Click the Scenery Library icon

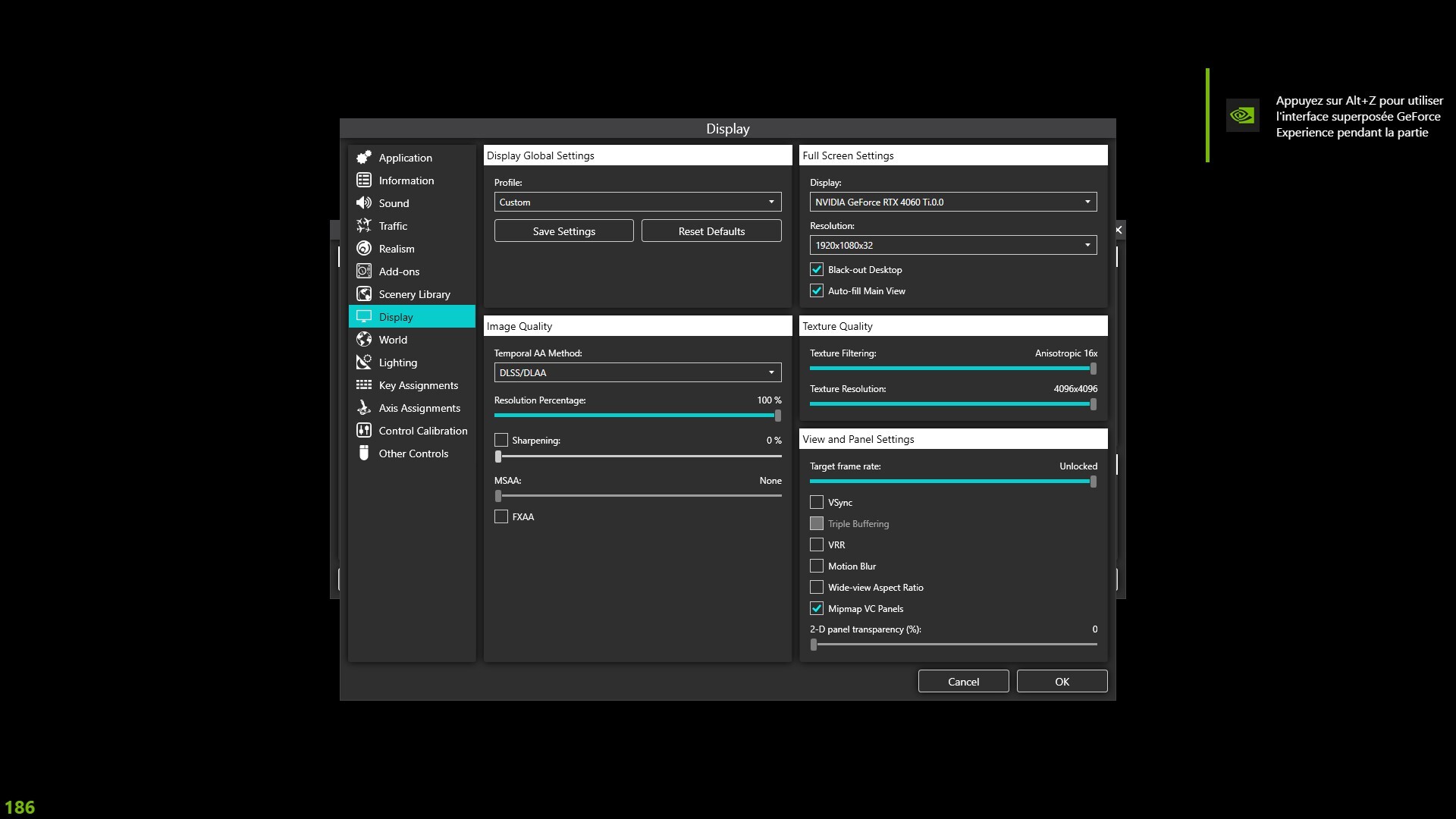click(364, 293)
